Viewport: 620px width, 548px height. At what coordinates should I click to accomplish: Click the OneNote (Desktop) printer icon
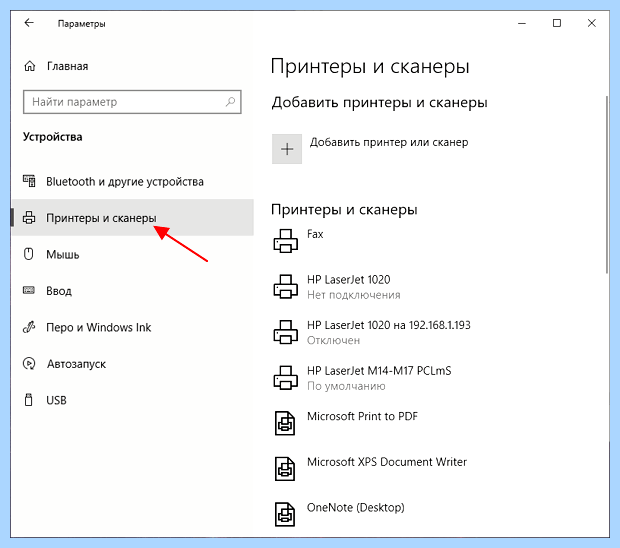(x=285, y=514)
